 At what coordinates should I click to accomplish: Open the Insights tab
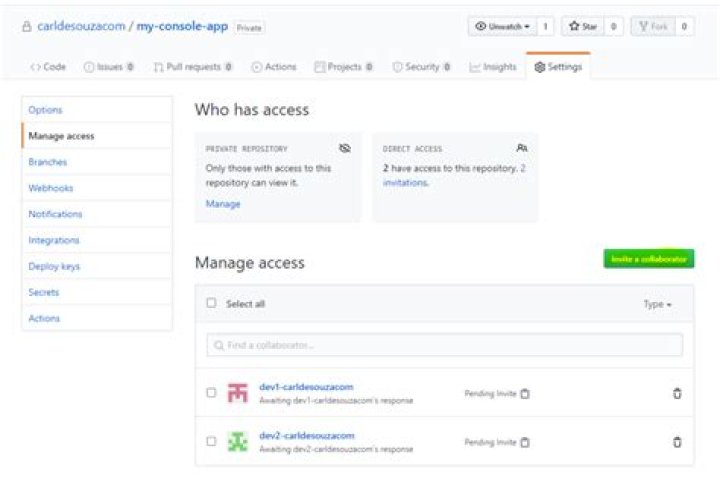click(493, 67)
